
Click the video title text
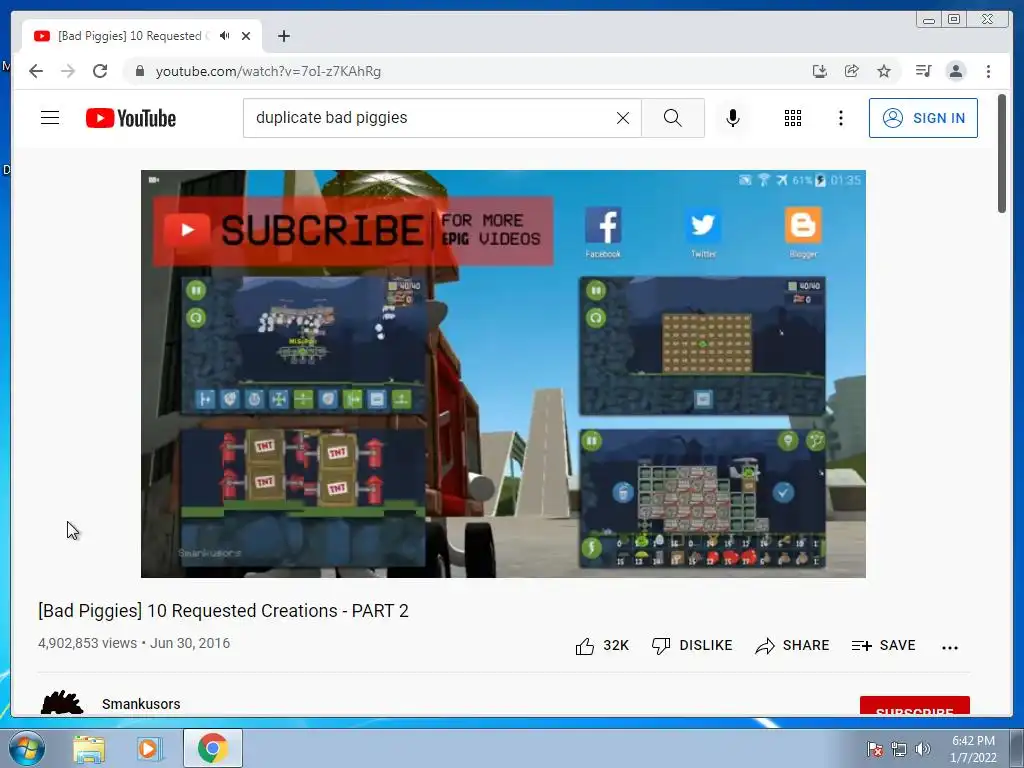pyautogui.click(x=223, y=611)
